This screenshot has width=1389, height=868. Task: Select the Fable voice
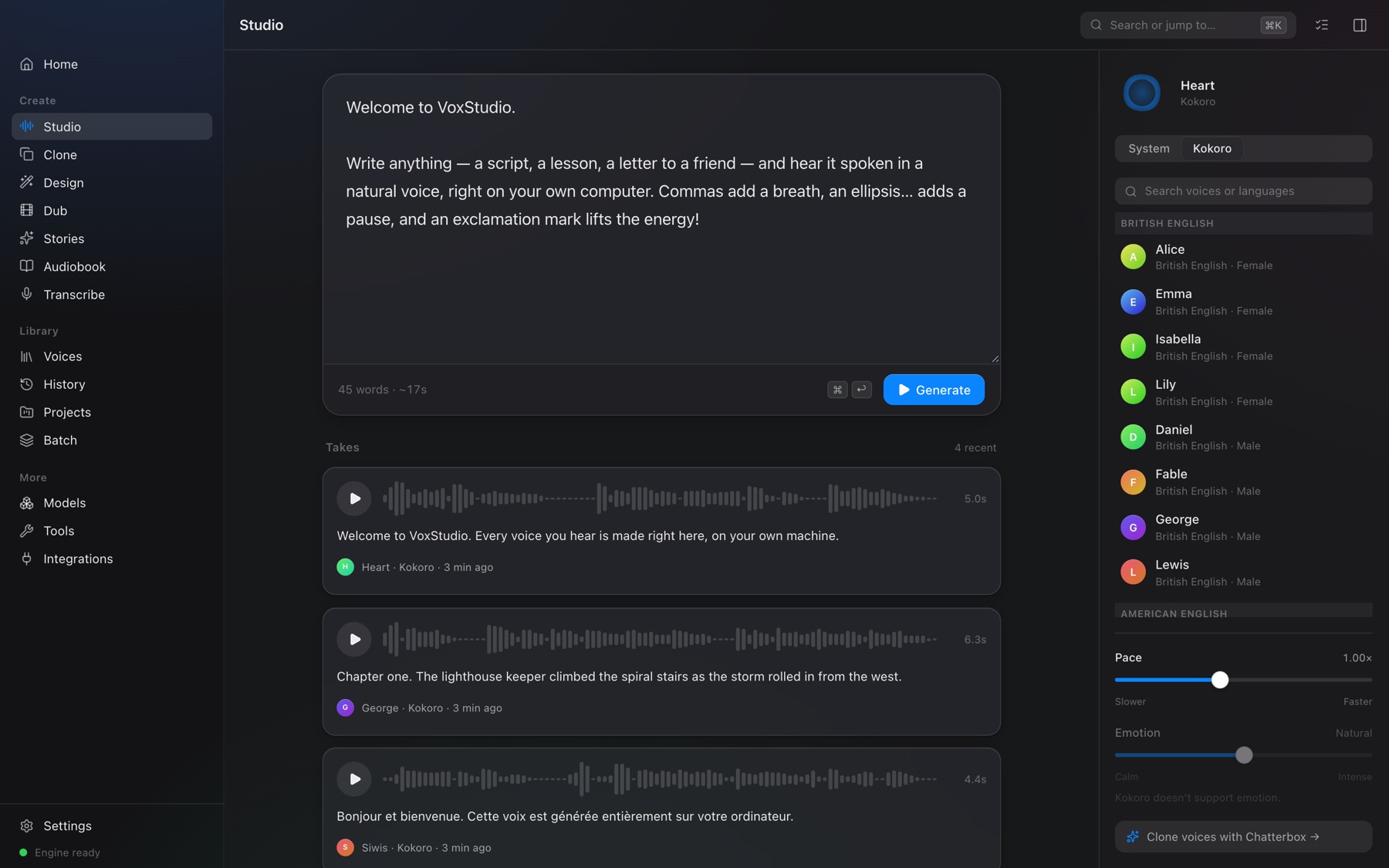click(x=1243, y=482)
